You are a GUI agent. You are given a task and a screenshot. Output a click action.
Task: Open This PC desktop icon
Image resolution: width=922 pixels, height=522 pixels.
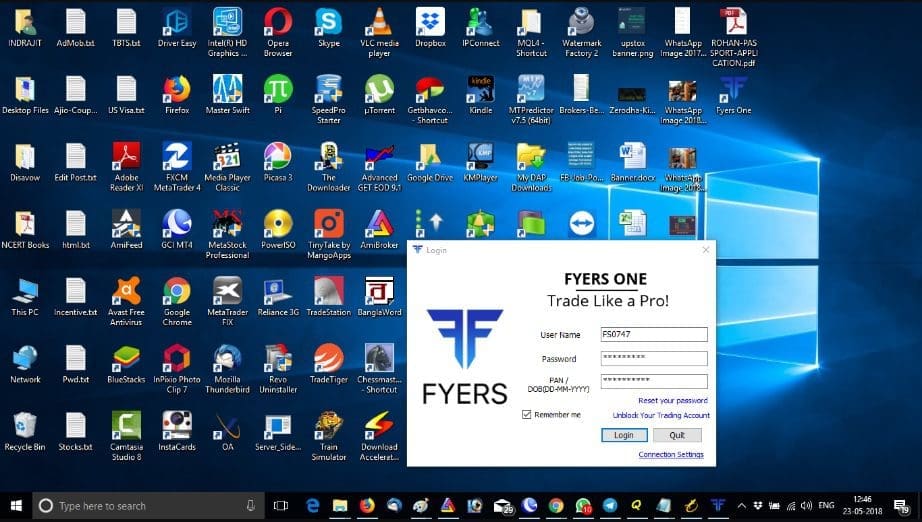25,297
